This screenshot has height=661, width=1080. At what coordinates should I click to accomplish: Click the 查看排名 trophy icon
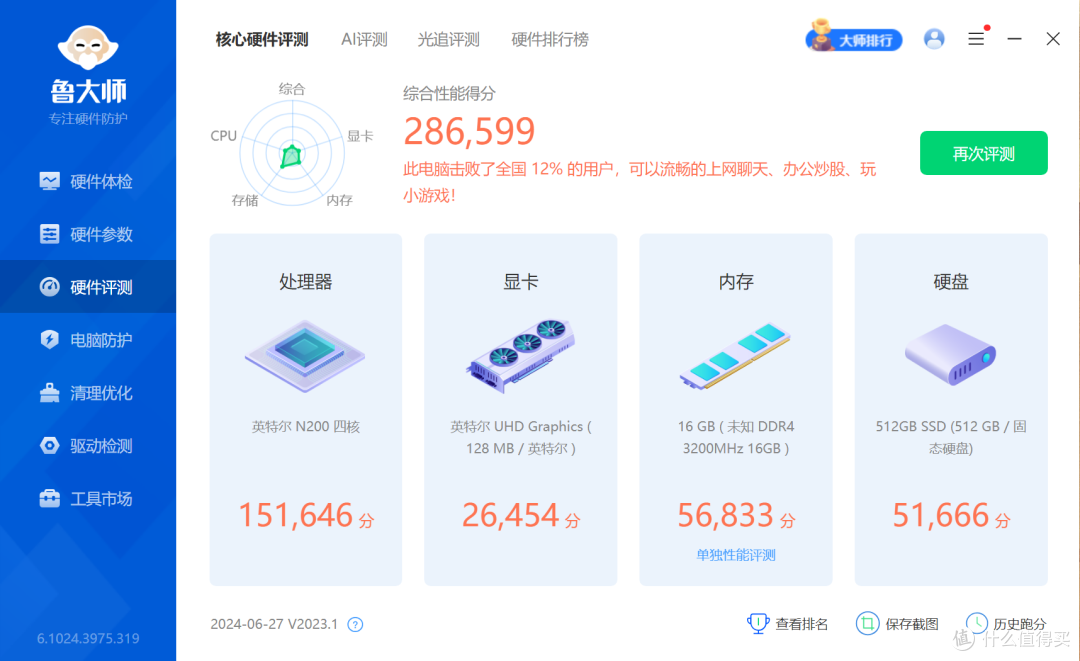[x=758, y=624]
